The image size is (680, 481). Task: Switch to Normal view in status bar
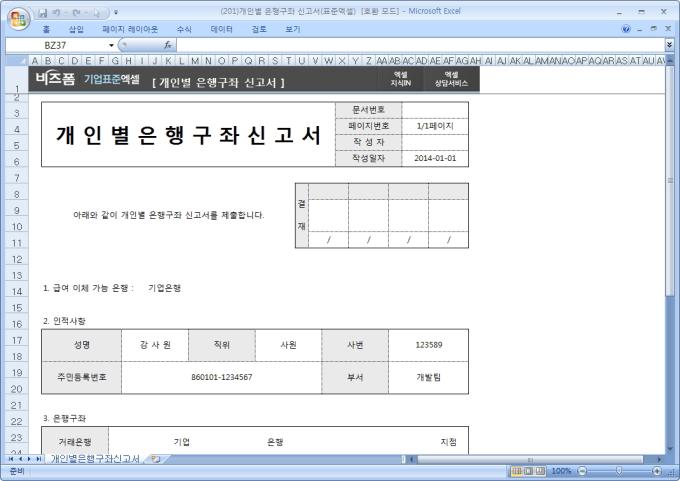[x=517, y=471]
